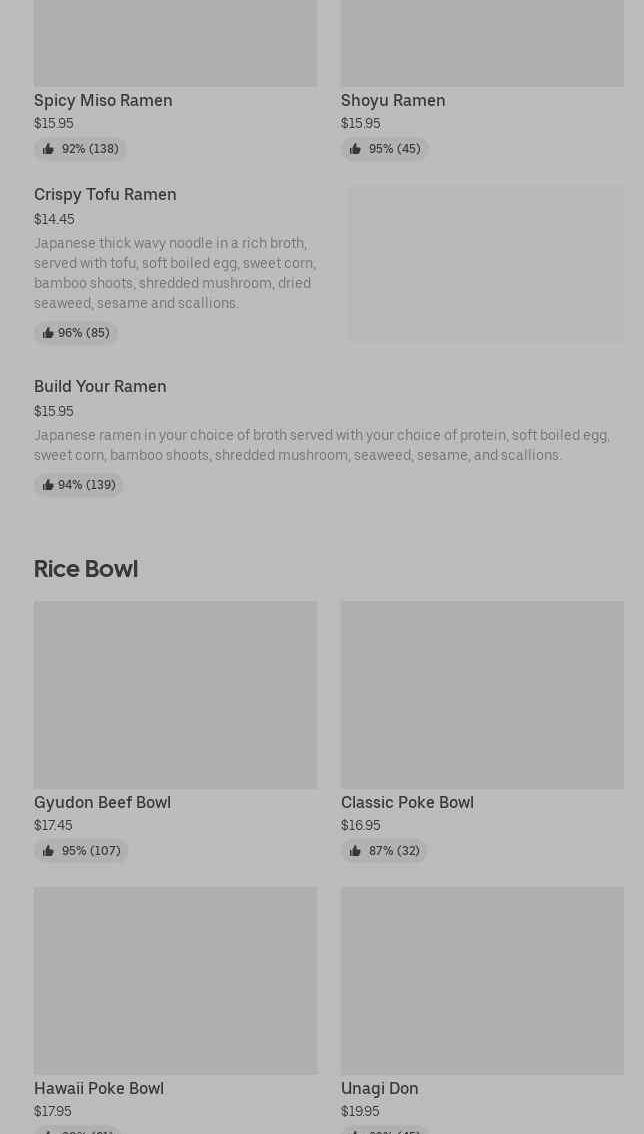644x1134 pixels.
Task: Open the Hawaii Poke Bowl title
Action: point(99,1088)
